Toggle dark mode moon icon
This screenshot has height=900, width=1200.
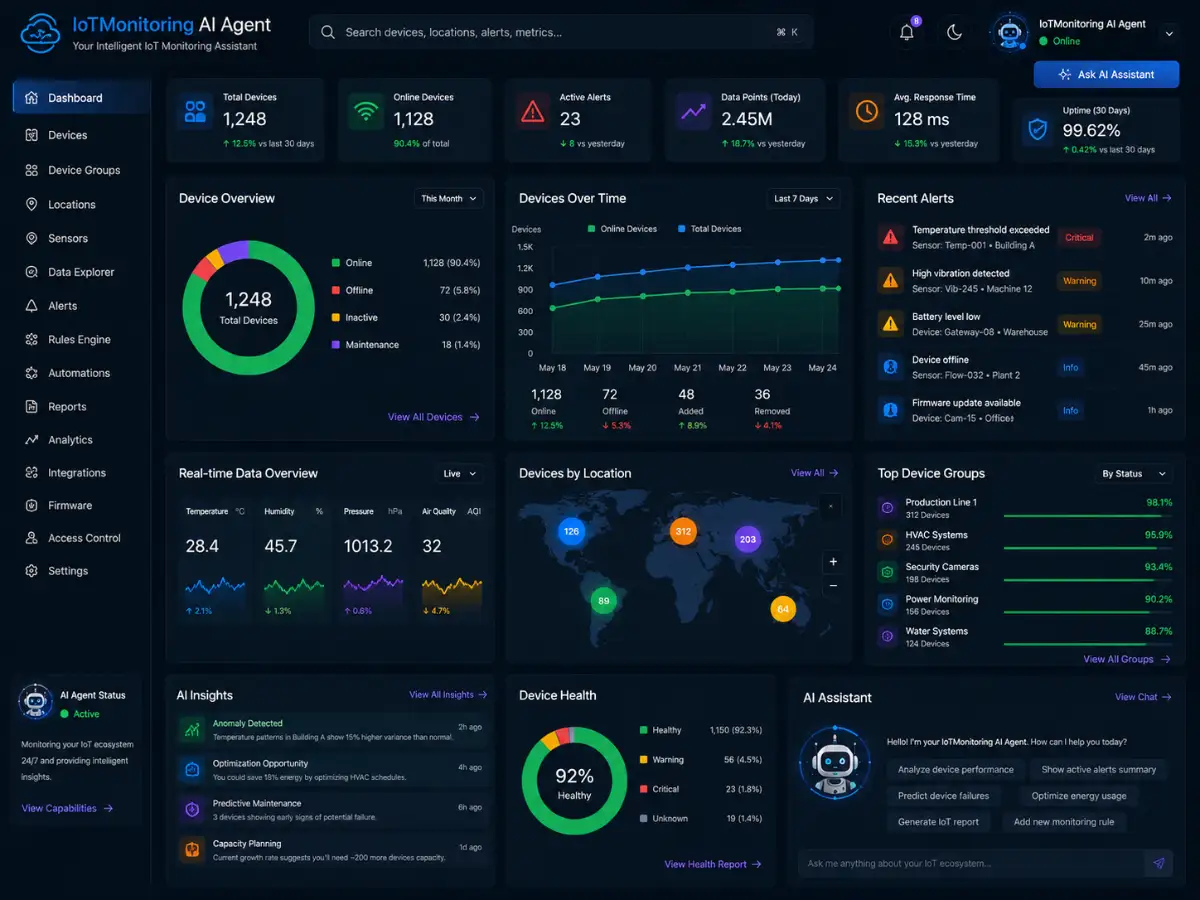click(954, 32)
